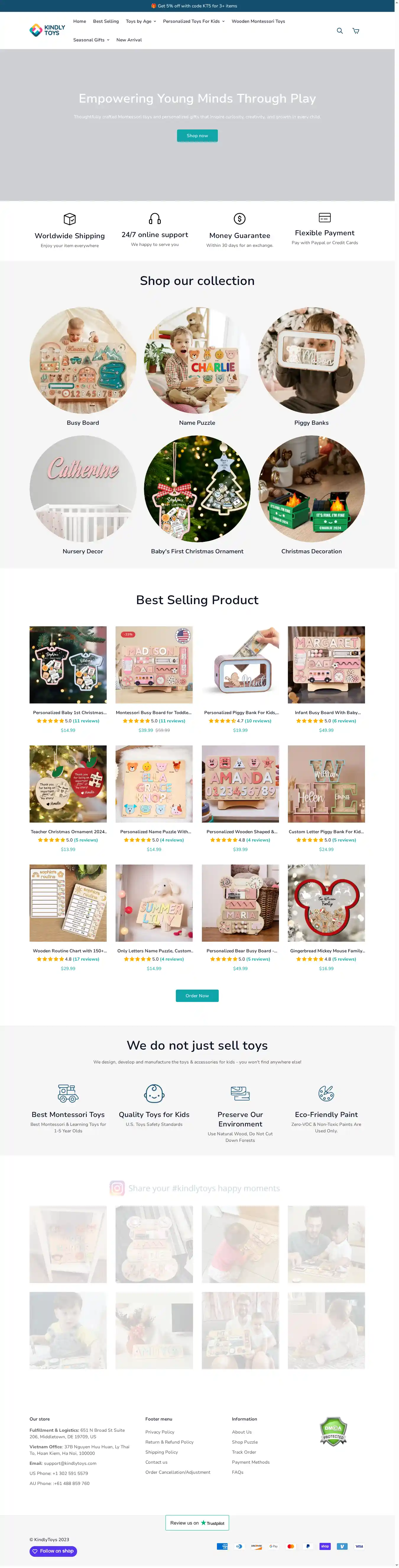Click the Instagram icon beside share text
Screen dimensions: 399x1568
pyautogui.click(x=117, y=1188)
